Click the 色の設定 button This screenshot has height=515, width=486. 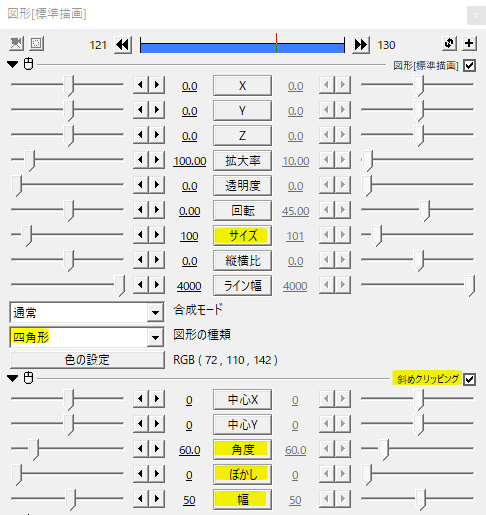[x=87, y=360]
